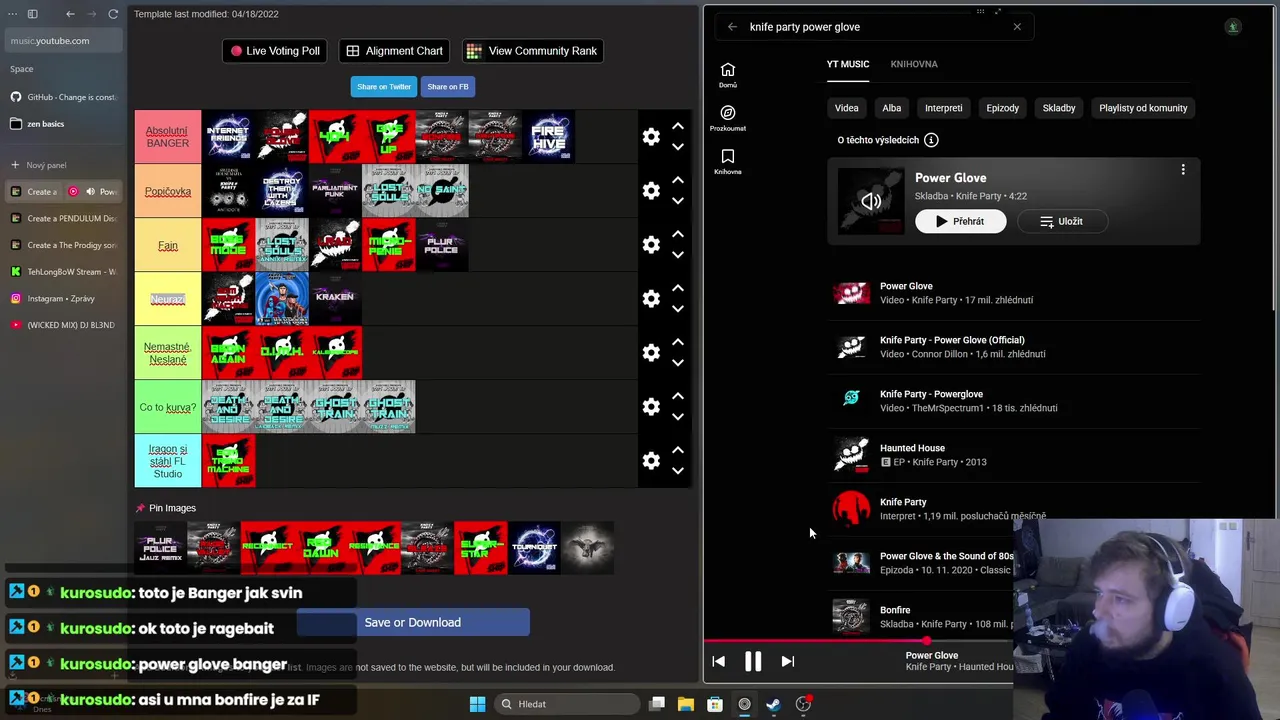
Task: Open settings gear for Neurazí tier
Action: click(651, 299)
